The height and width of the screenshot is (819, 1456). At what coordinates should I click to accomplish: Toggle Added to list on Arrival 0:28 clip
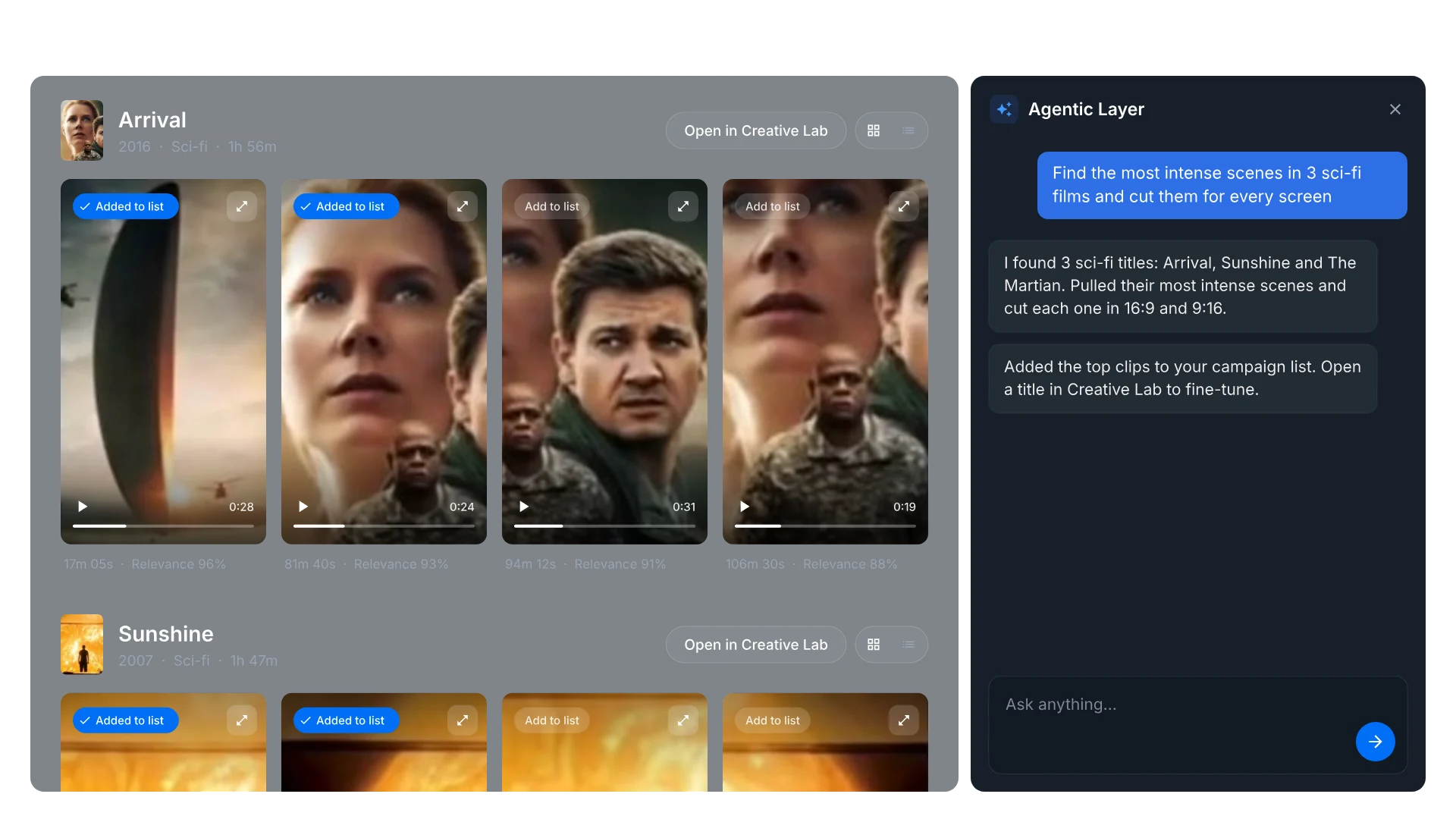(126, 206)
